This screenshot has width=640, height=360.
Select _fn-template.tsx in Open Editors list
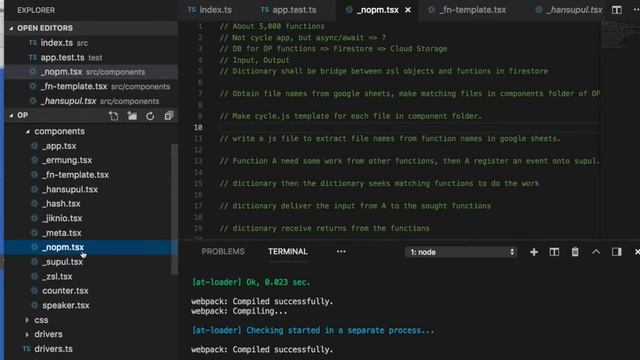pos(91,87)
